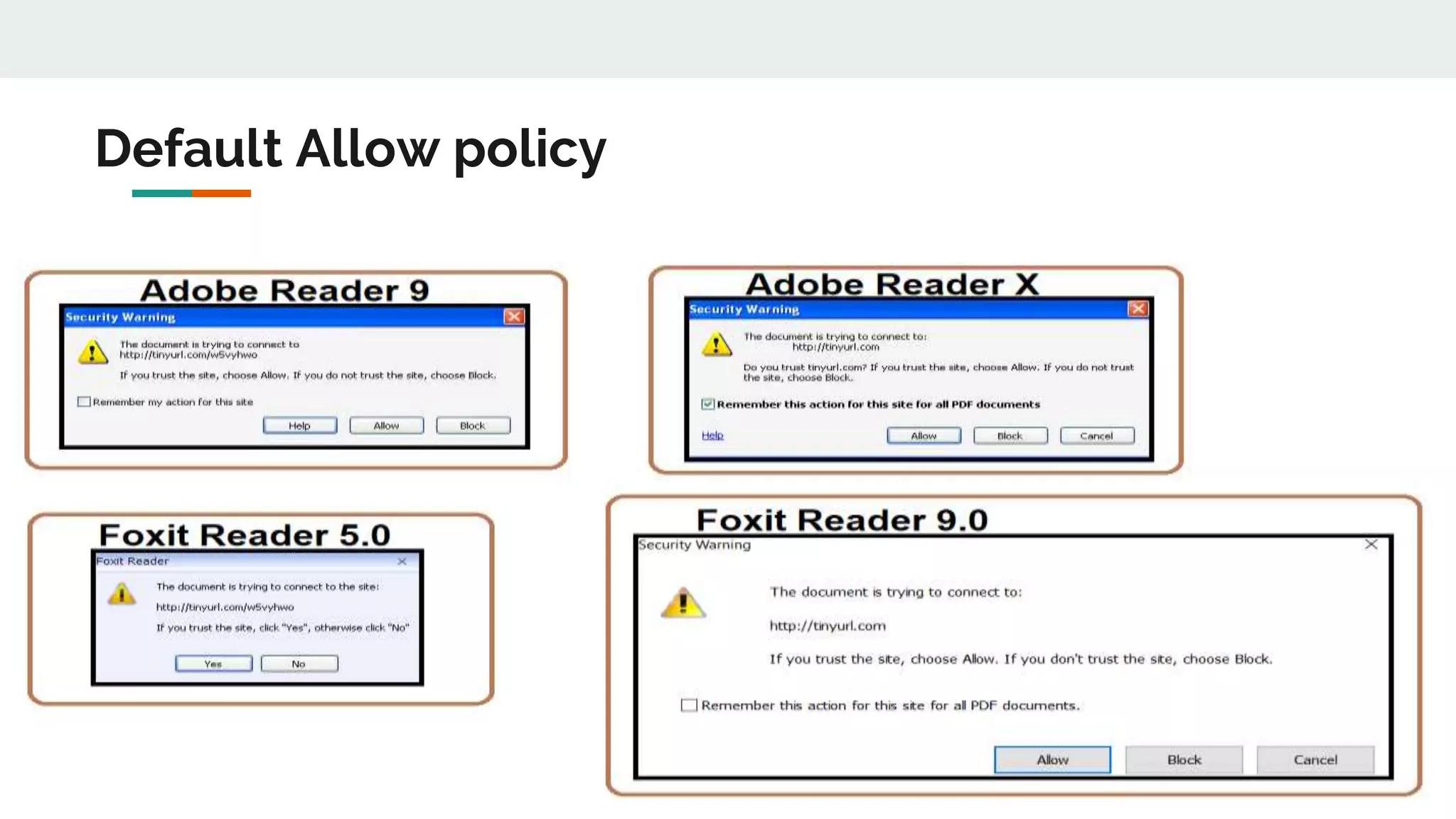
Task: Close the Foxit Reader 5.0 dialog
Action: point(402,561)
